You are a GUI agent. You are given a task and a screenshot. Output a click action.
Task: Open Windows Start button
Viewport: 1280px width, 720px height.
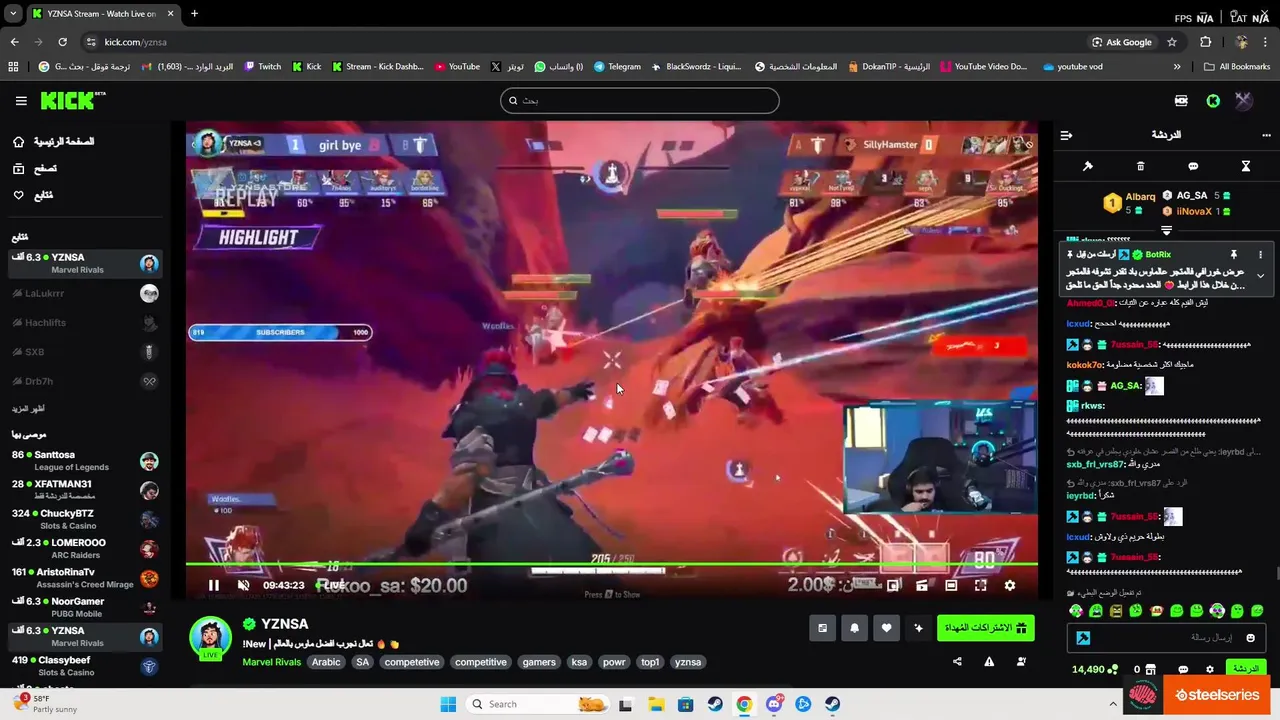coord(447,704)
